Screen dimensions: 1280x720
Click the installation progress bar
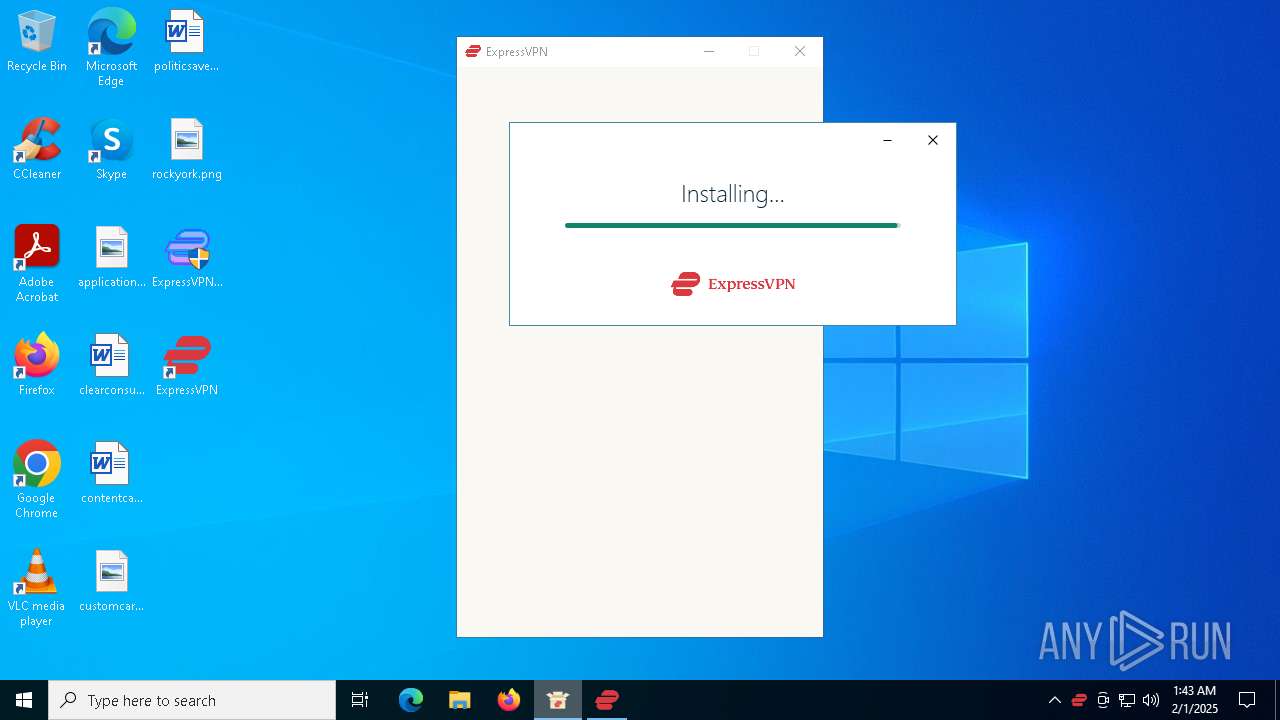pos(732,225)
